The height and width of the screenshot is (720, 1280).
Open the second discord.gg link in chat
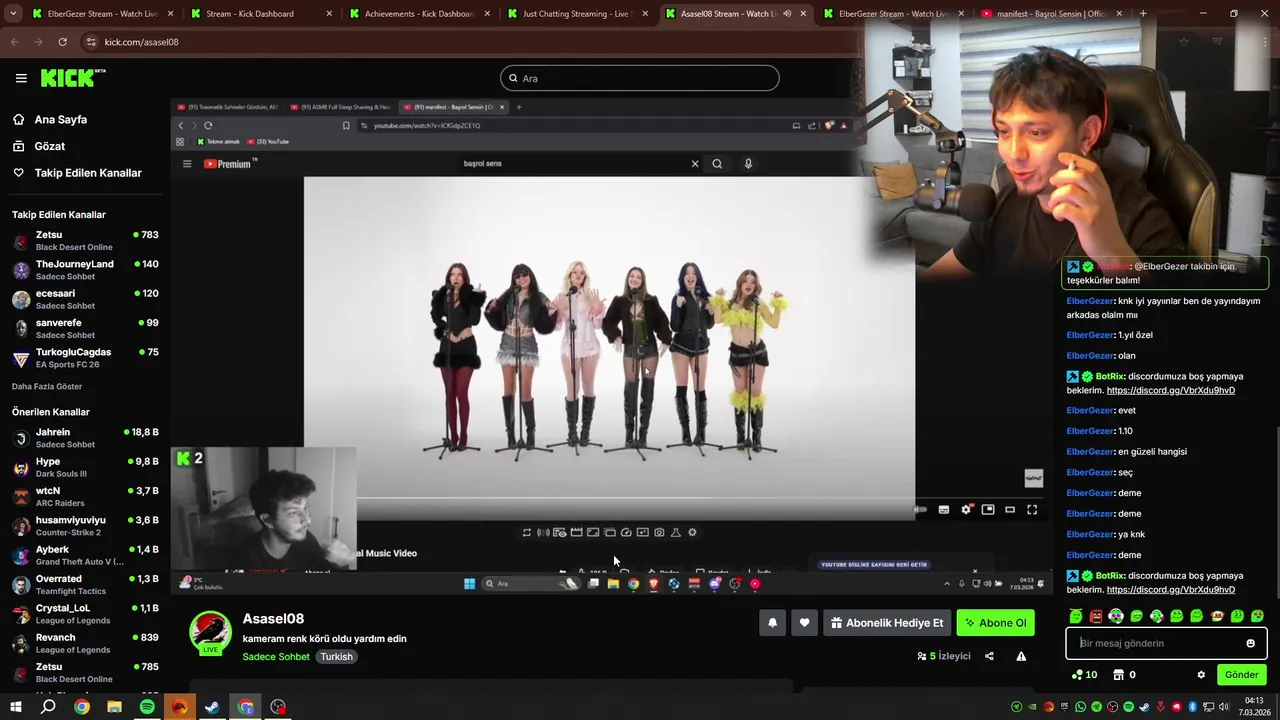tap(1170, 590)
